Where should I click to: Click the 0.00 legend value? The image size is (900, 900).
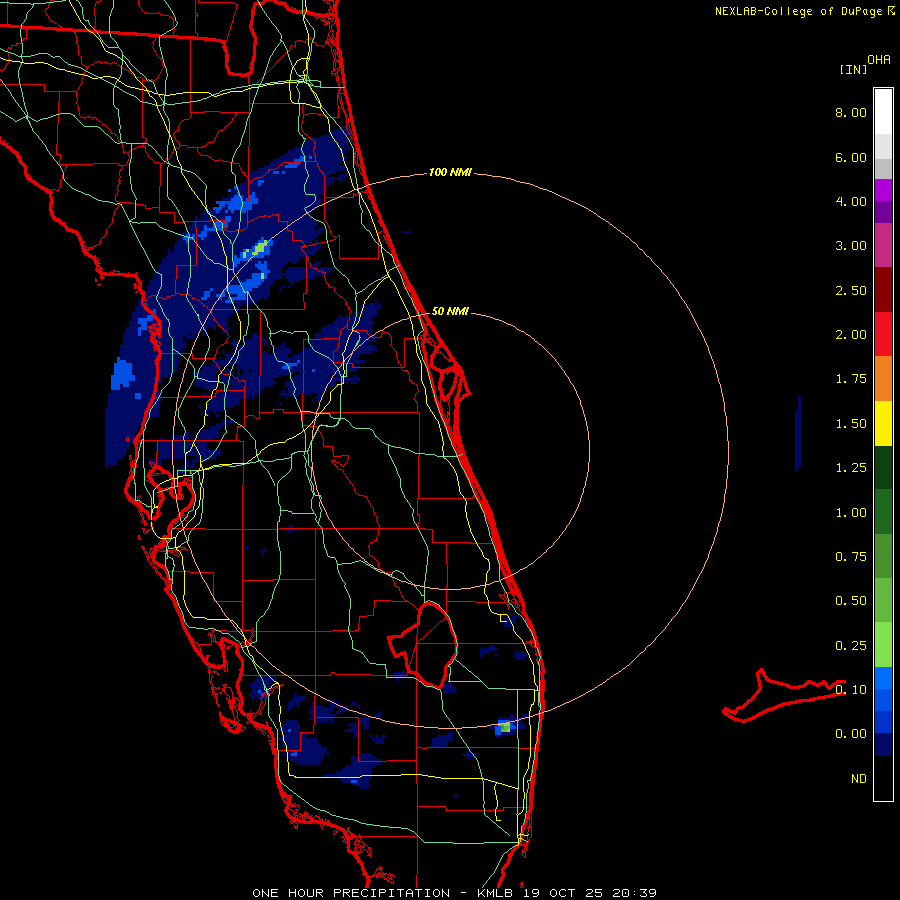(851, 734)
